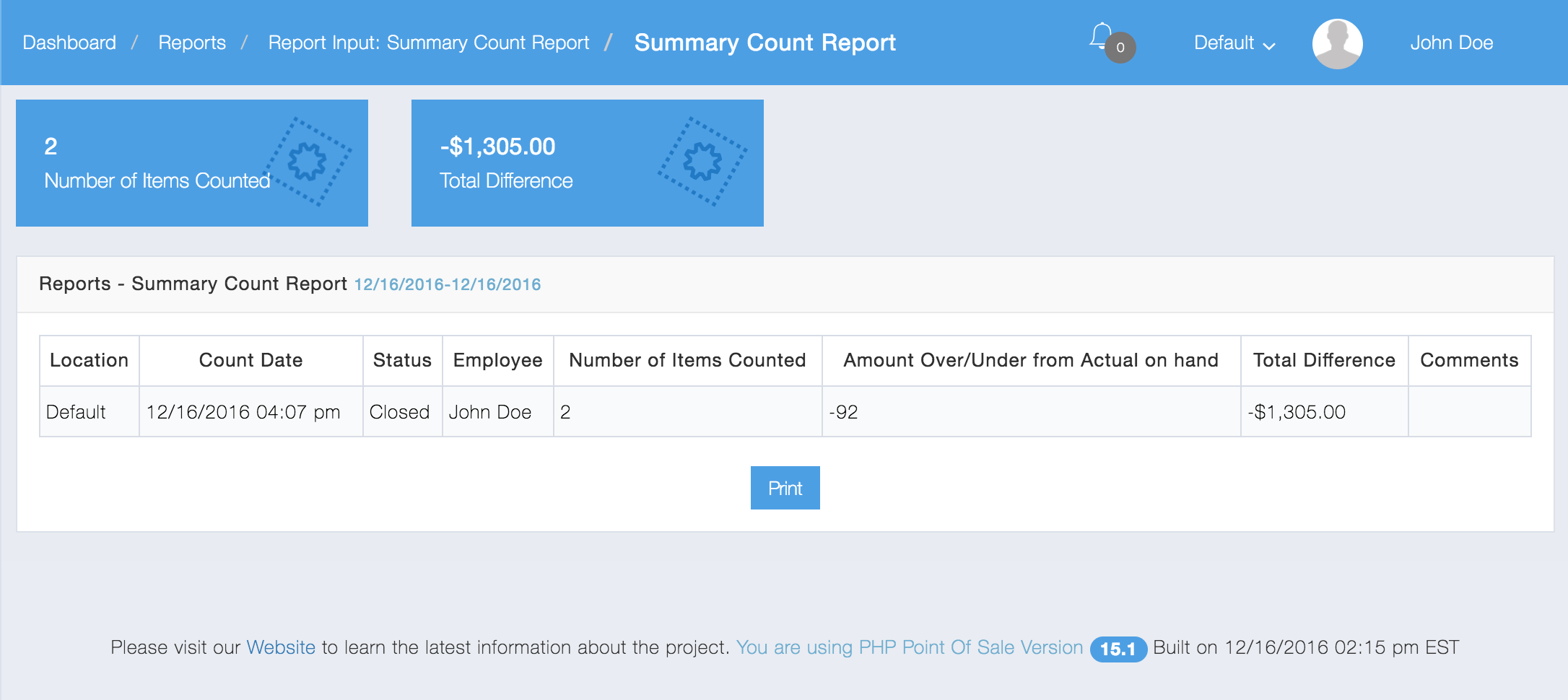Click gear icon in Total Difference tile
This screenshot has width=1568, height=700.
pyautogui.click(x=702, y=162)
